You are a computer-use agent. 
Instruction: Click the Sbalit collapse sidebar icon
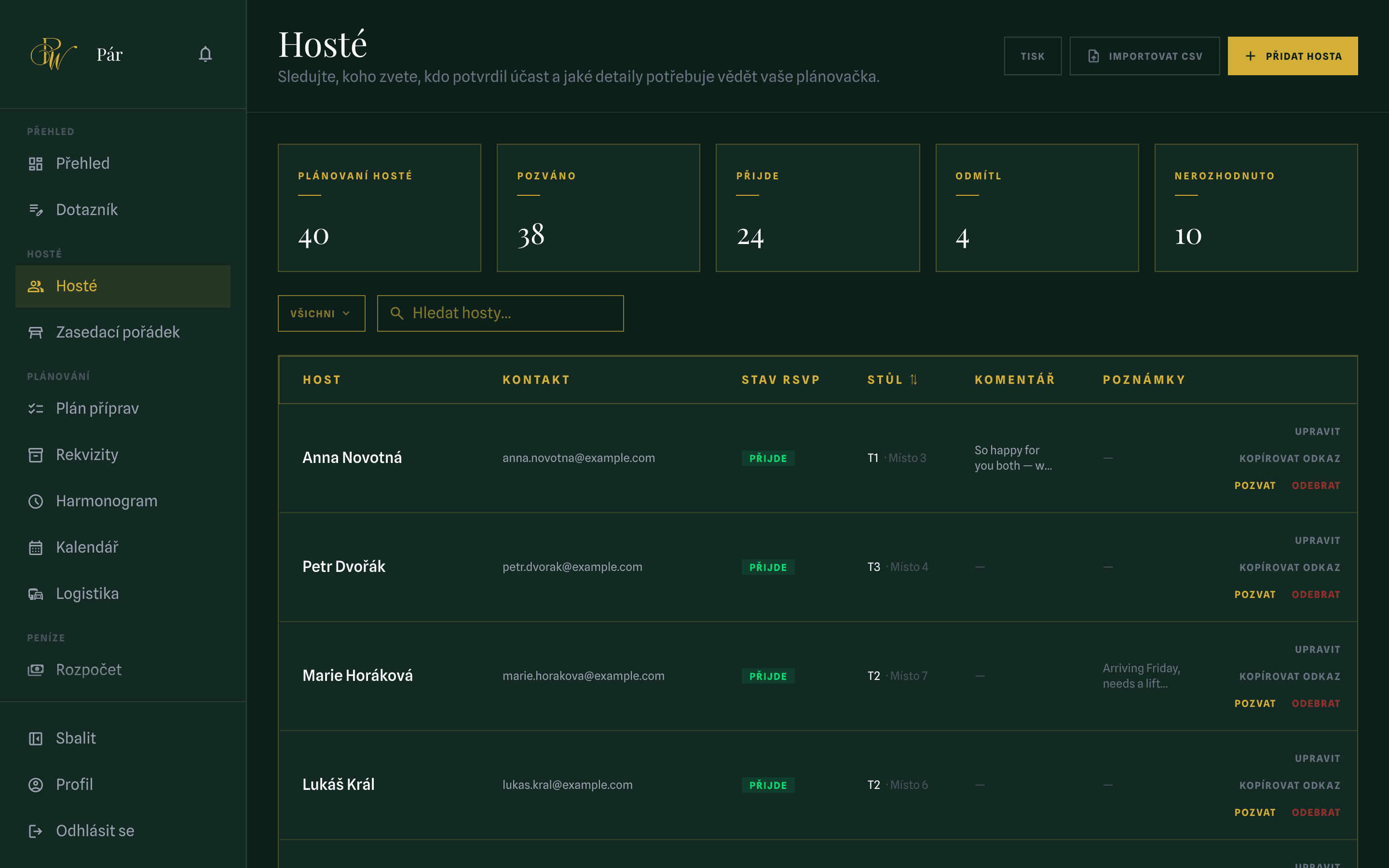[x=36, y=738]
